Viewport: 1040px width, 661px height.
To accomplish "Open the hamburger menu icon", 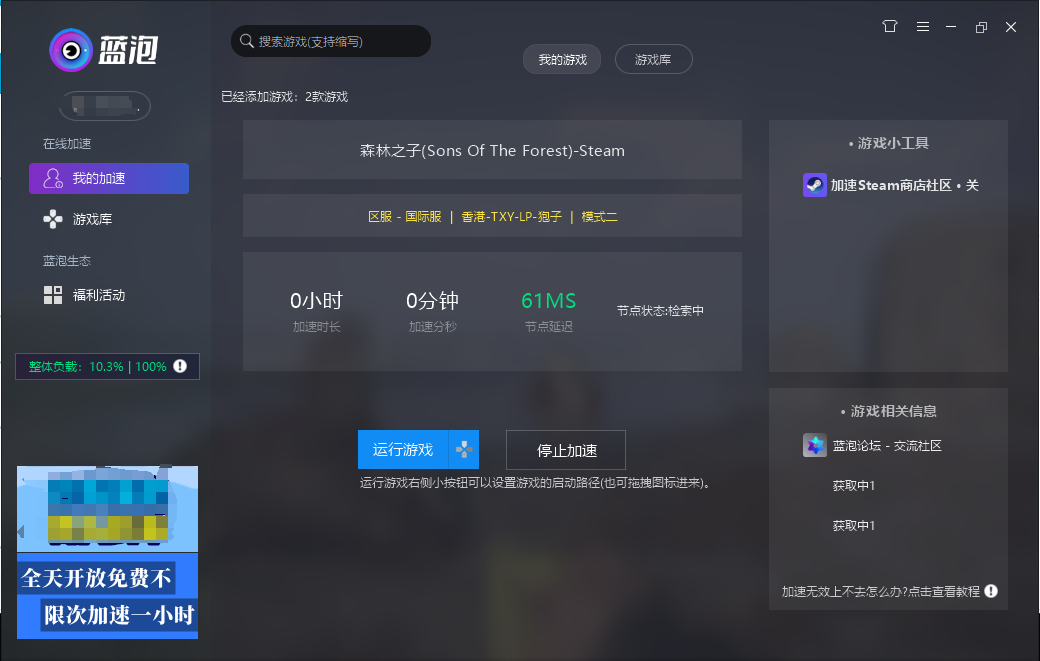I will 923,27.
